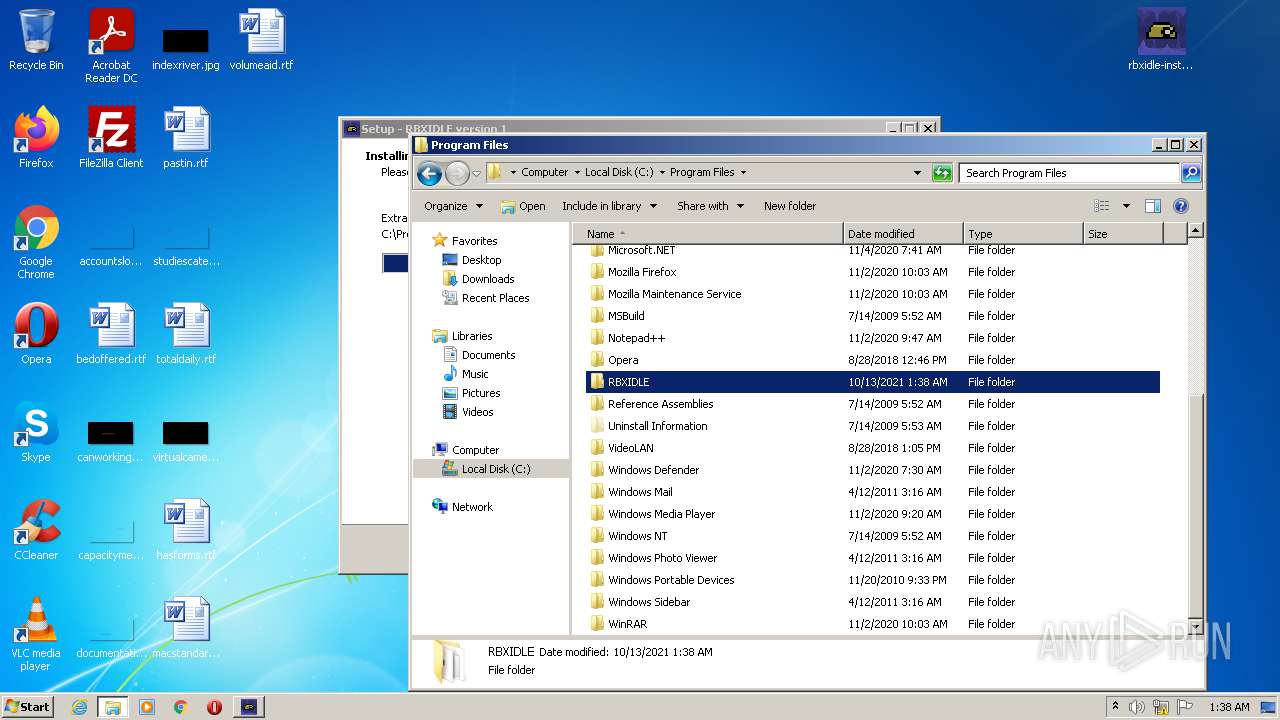Click RBXIDLE setup taskbar button
The width and height of the screenshot is (1280, 720).
tap(249, 707)
